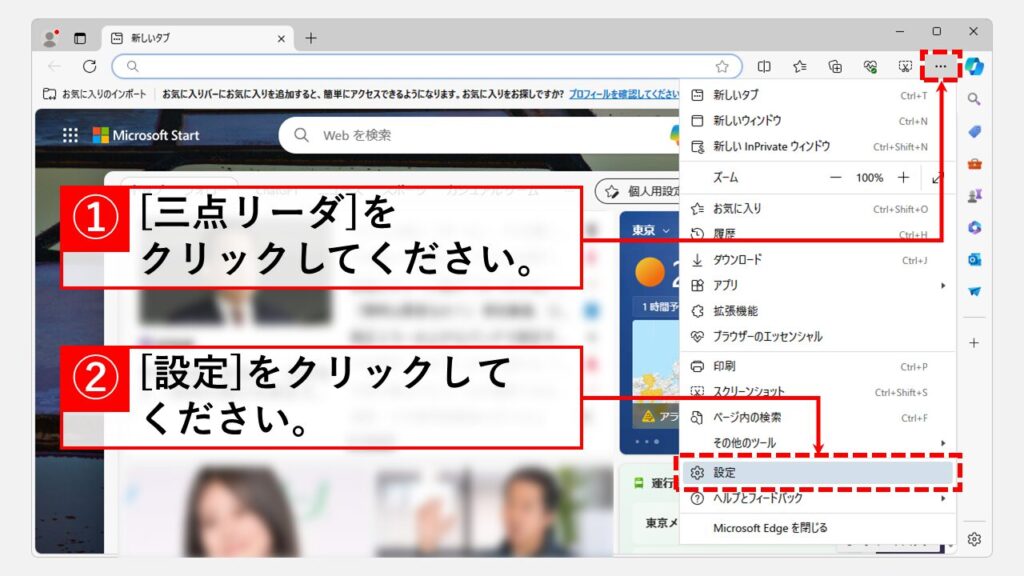
Task: Click the お気に入りのインポート button
Action: point(95,94)
